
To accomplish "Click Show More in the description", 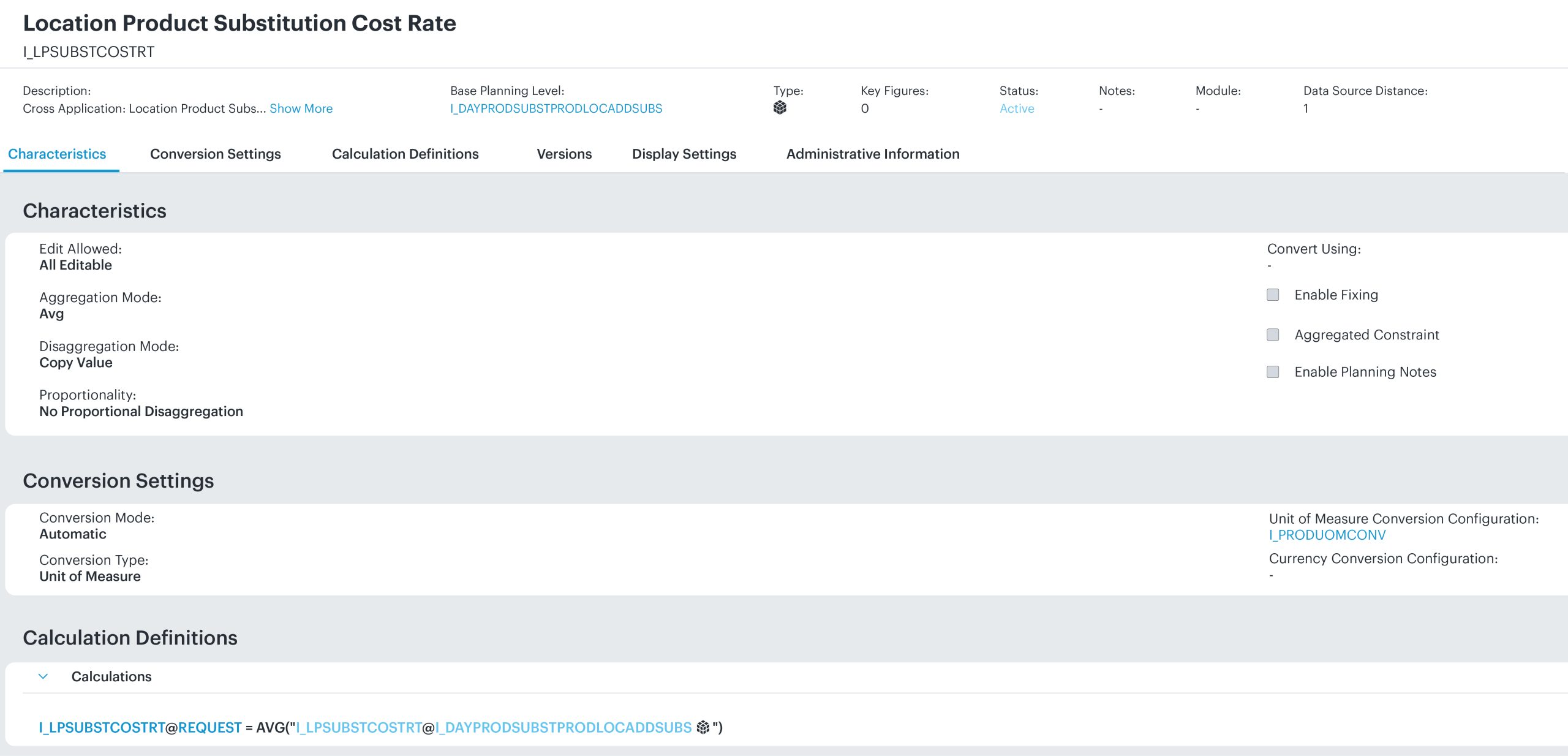I will pyautogui.click(x=301, y=108).
